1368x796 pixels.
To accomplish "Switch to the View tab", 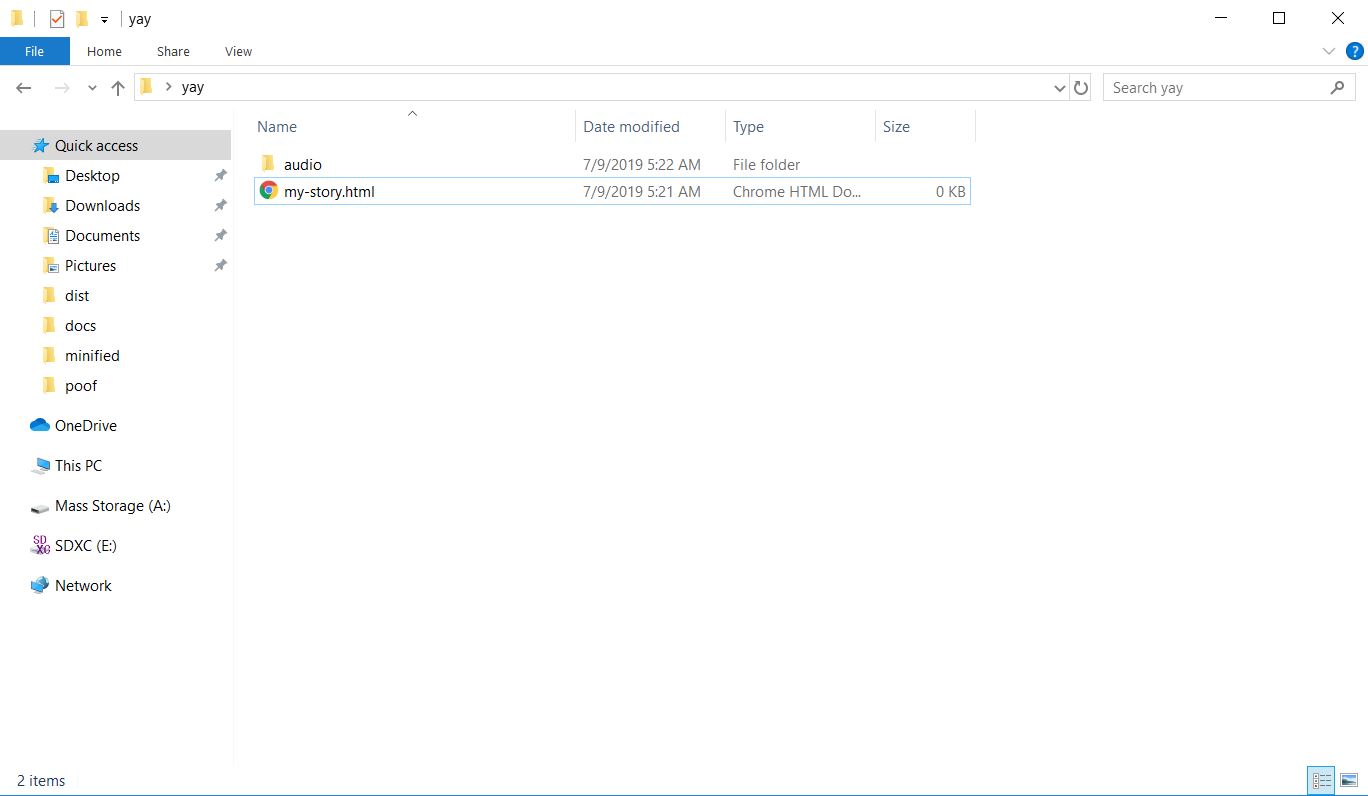I will (x=238, y=51).
